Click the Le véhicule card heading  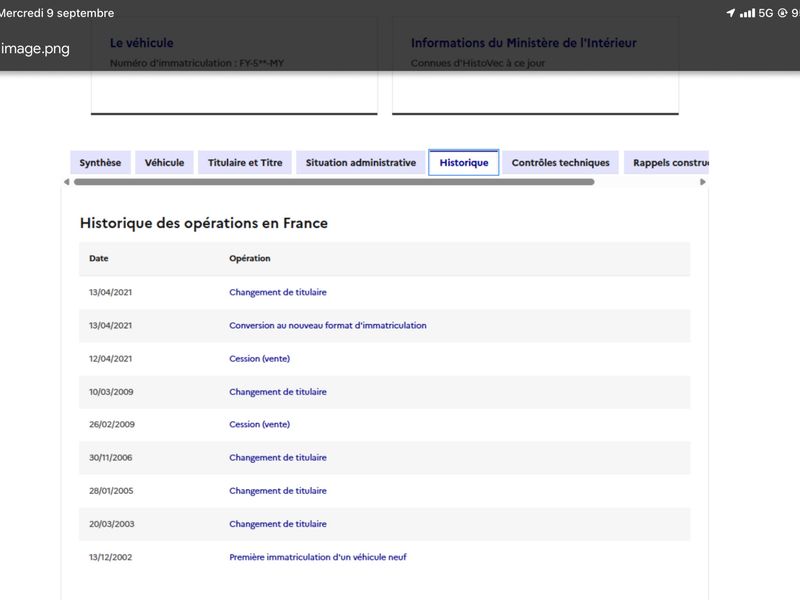tap(142, 43)
